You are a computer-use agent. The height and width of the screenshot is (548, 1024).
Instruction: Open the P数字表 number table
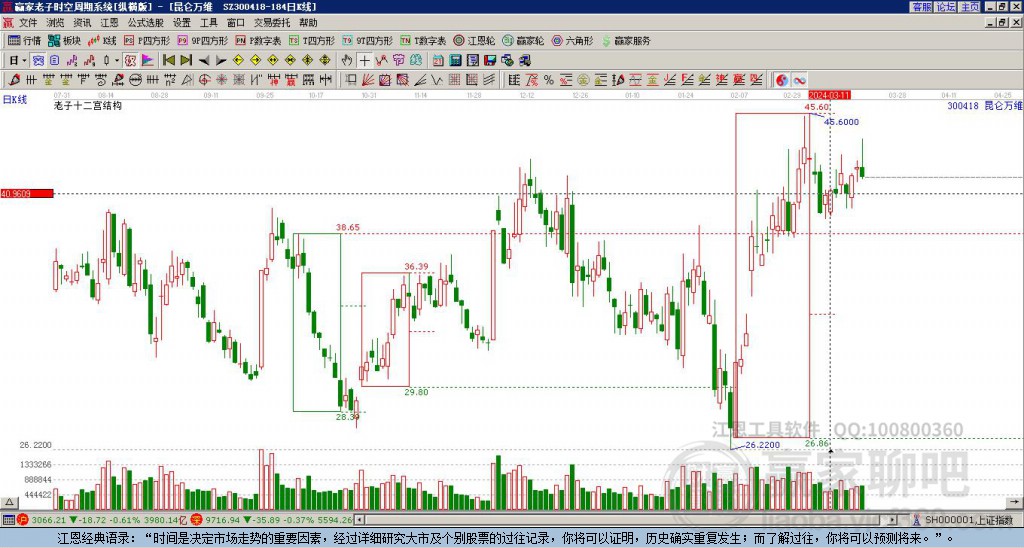click(258, 40)
